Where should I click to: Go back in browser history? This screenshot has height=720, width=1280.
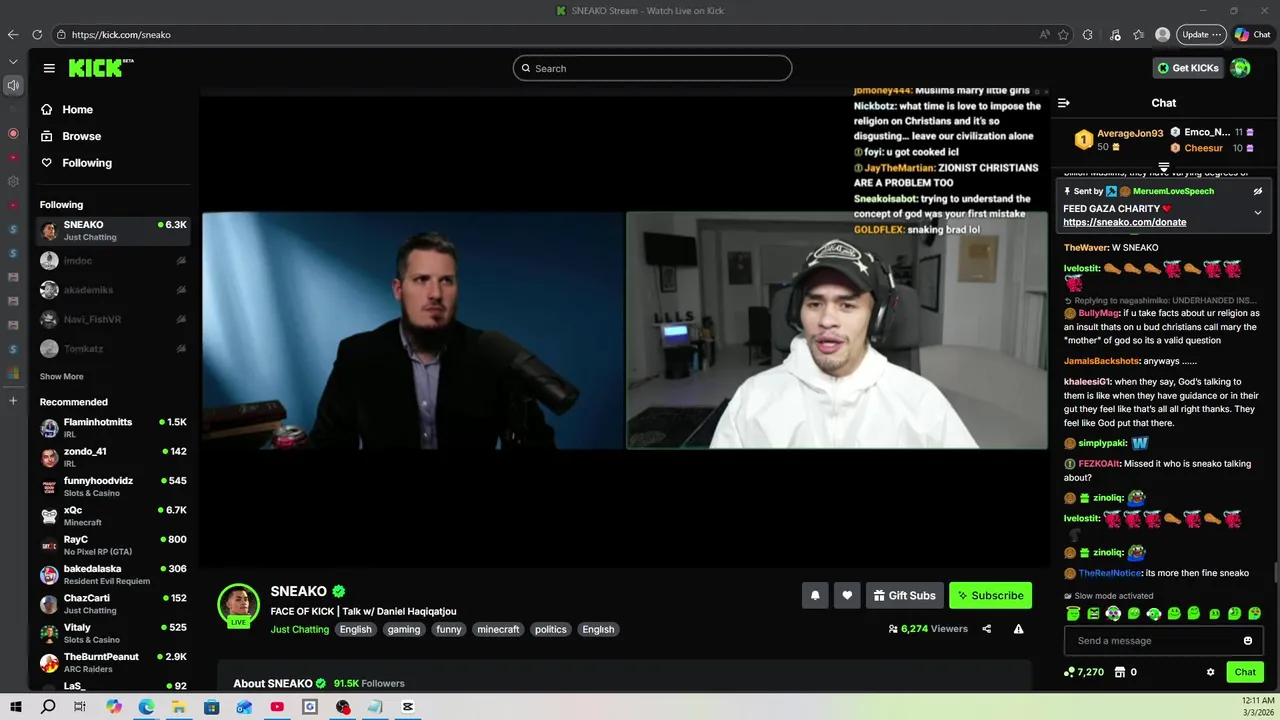coord(13,34)
